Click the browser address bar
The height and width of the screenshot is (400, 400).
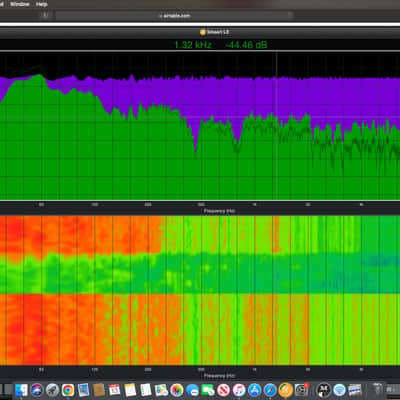[174, 15]
